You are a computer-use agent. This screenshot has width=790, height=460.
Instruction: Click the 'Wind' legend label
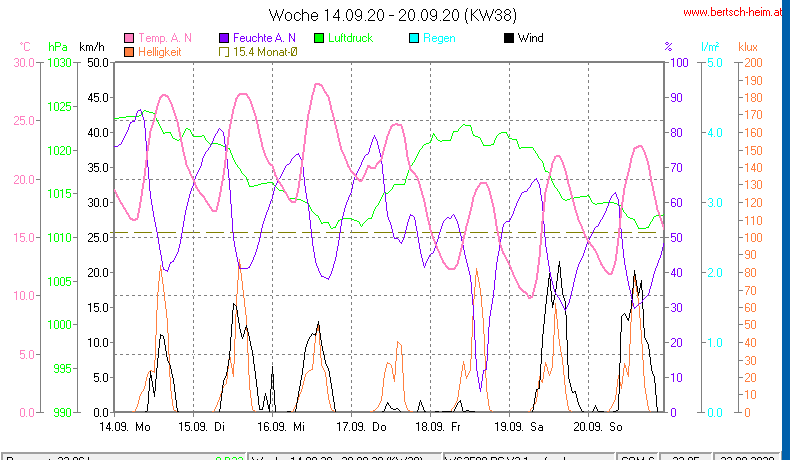tap(531, 38)
